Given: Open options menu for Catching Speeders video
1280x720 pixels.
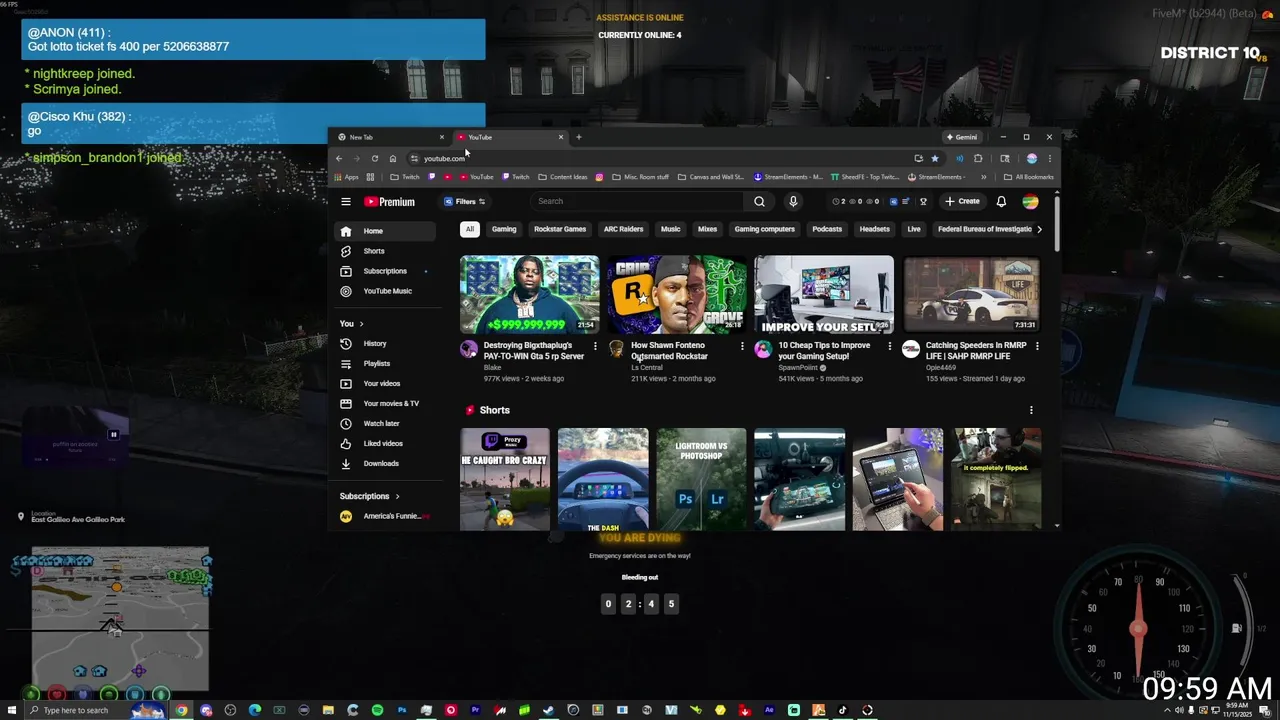Looking at the screenshot, I should [1037, 346].
